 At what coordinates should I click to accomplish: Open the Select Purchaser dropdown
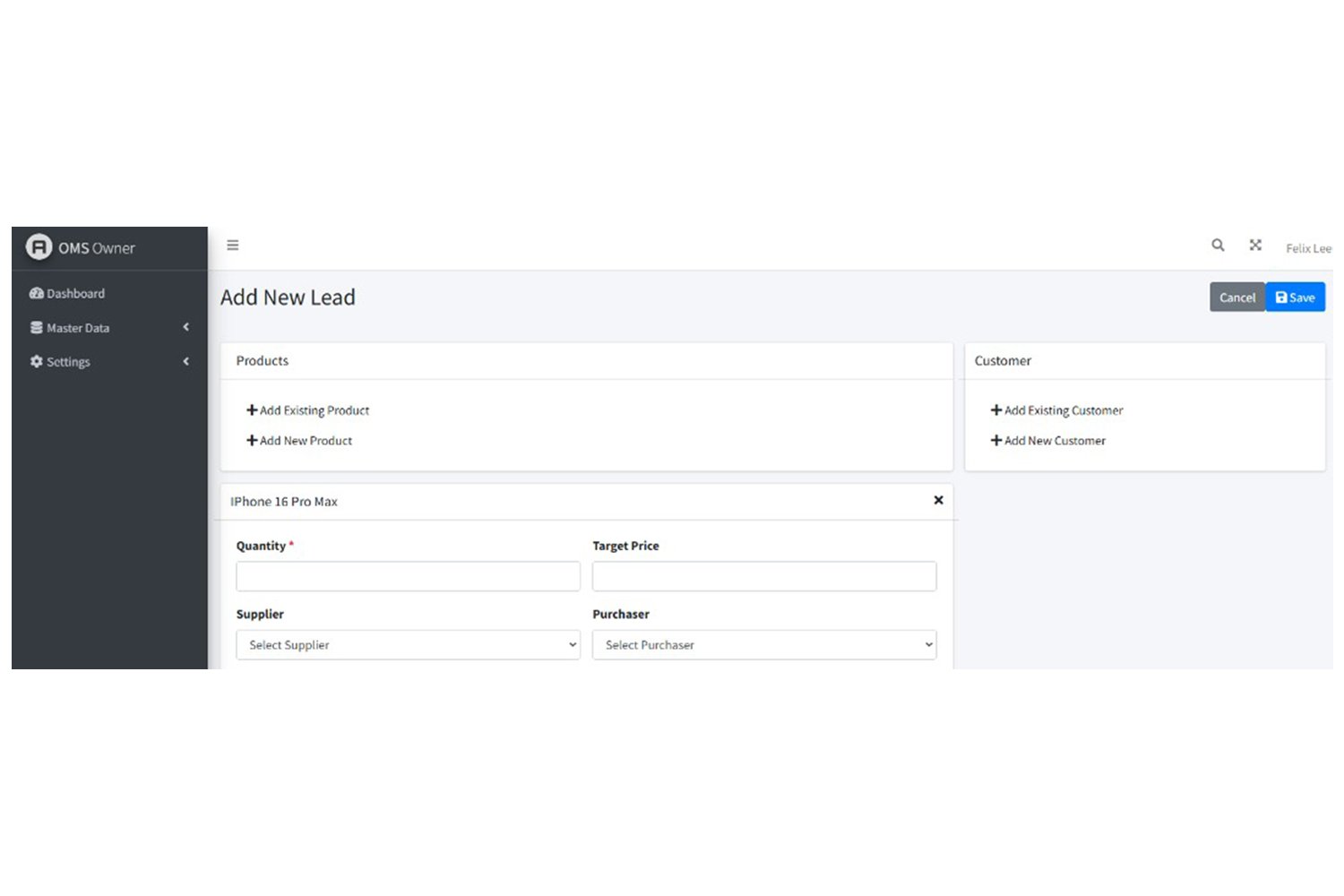[763, 645]
